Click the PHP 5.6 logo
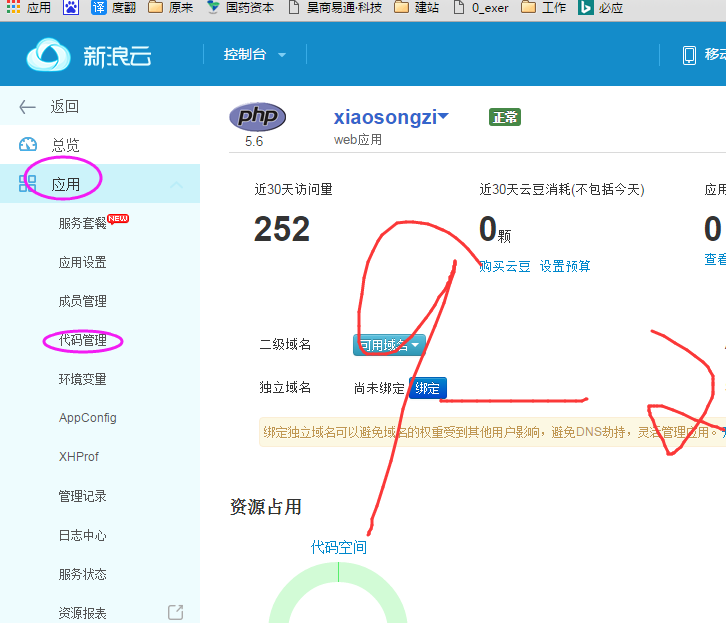726x623 pixels. point(257,117)
